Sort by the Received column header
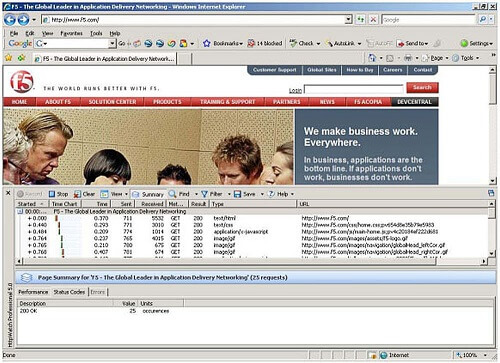 [151, 204]
